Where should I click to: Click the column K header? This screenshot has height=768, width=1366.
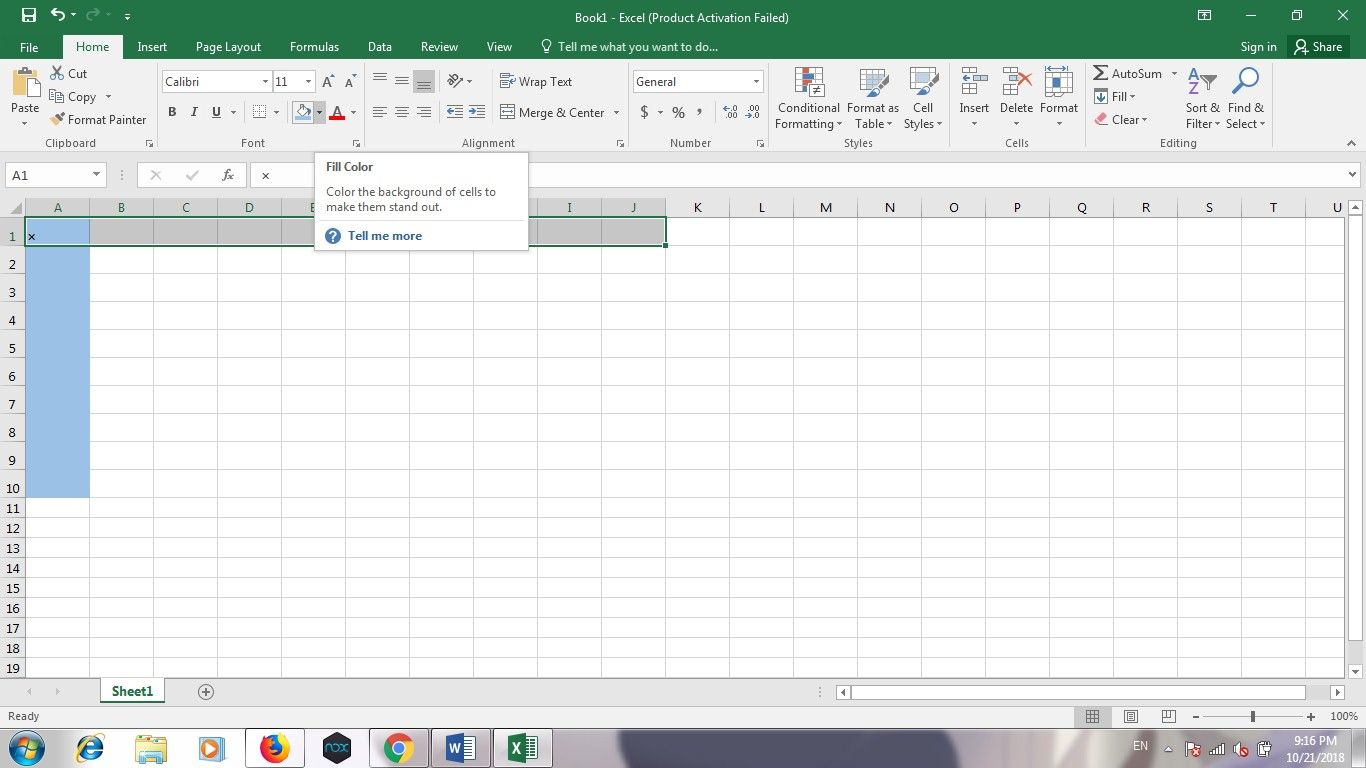point(697,208)
